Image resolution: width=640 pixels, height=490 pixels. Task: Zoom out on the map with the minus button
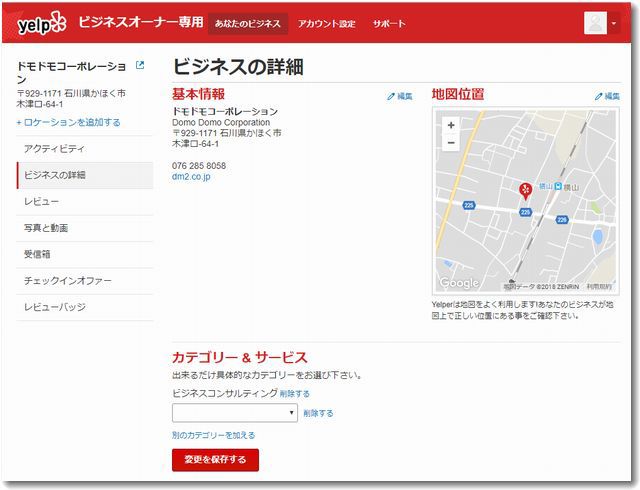point(451,143)
